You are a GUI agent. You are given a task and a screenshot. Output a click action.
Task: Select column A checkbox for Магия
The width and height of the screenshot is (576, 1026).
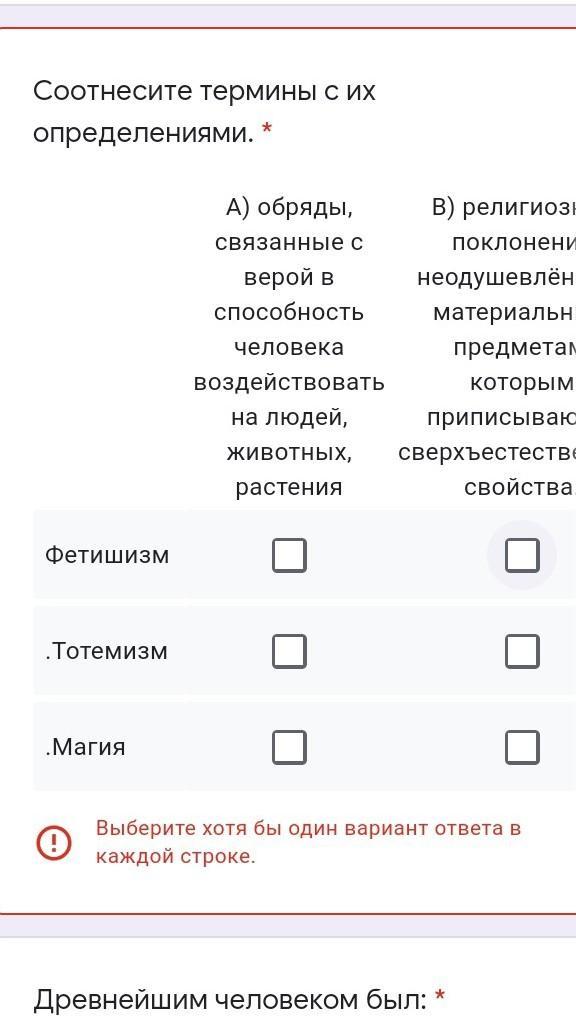[289, 747]
